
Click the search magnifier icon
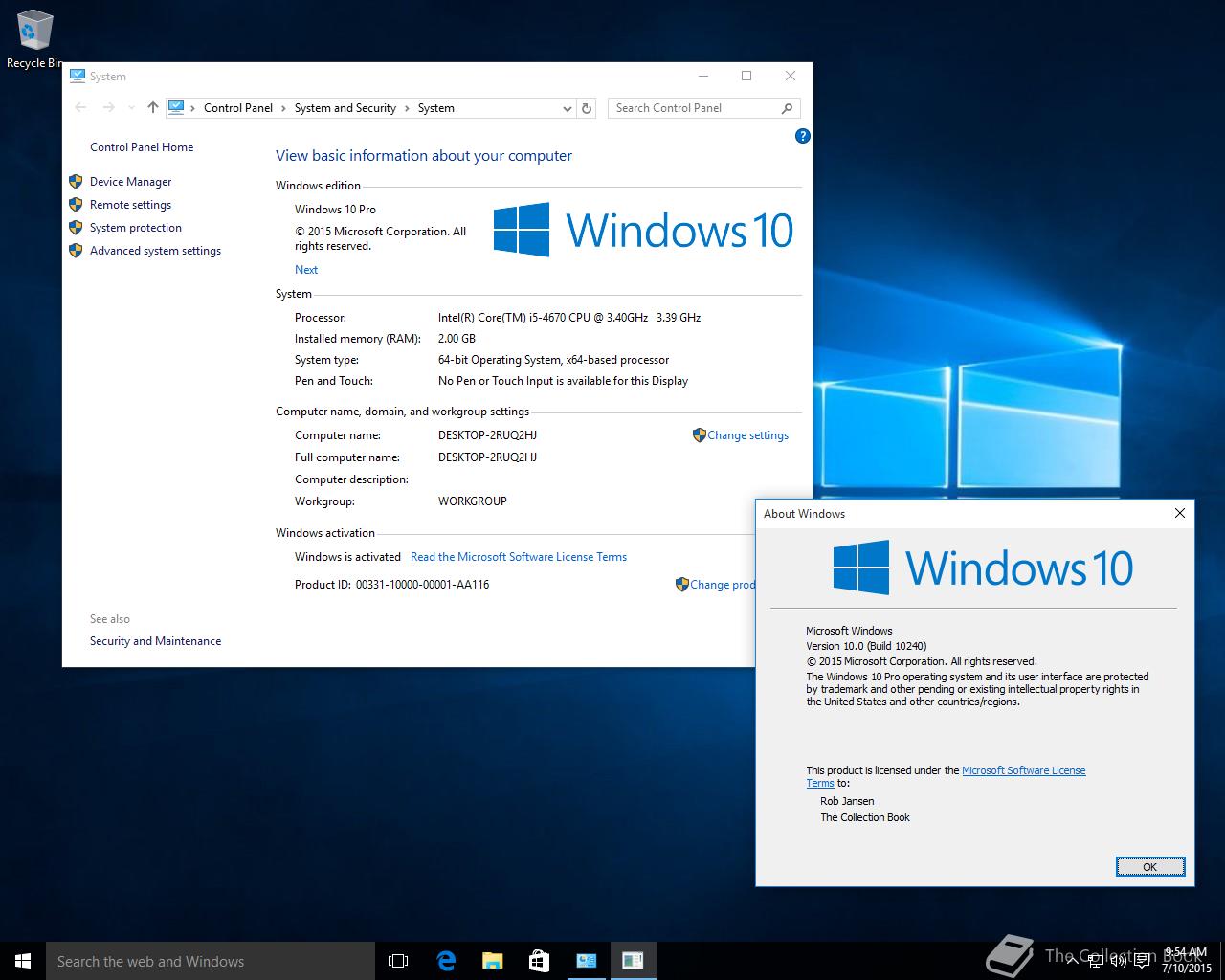pyautogui.click(x=787, y=108)
